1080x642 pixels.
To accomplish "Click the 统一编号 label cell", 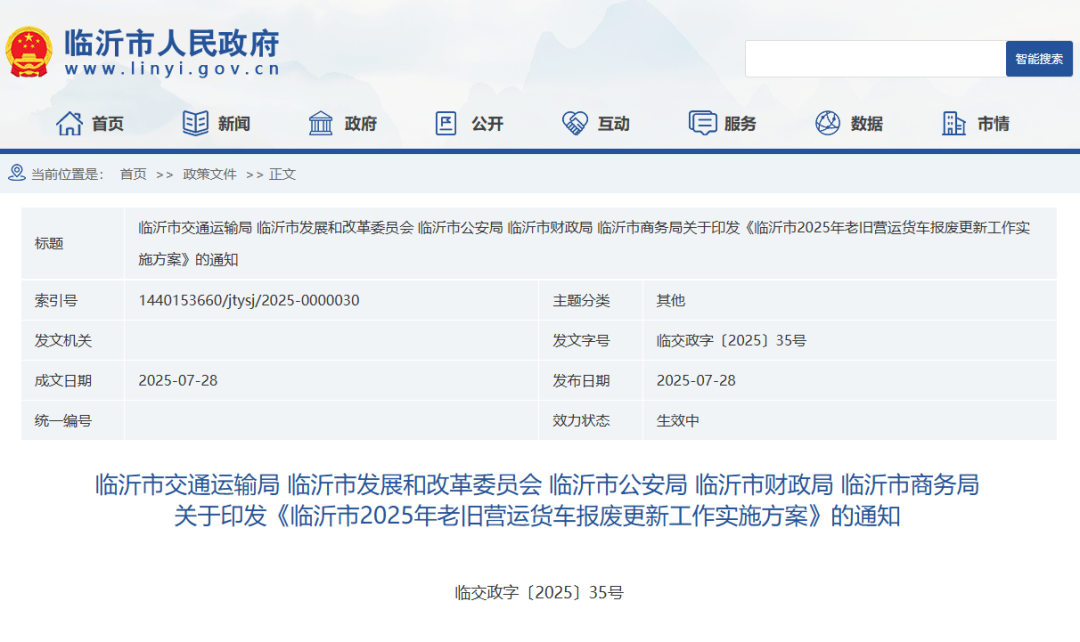I will coord(73,420).
